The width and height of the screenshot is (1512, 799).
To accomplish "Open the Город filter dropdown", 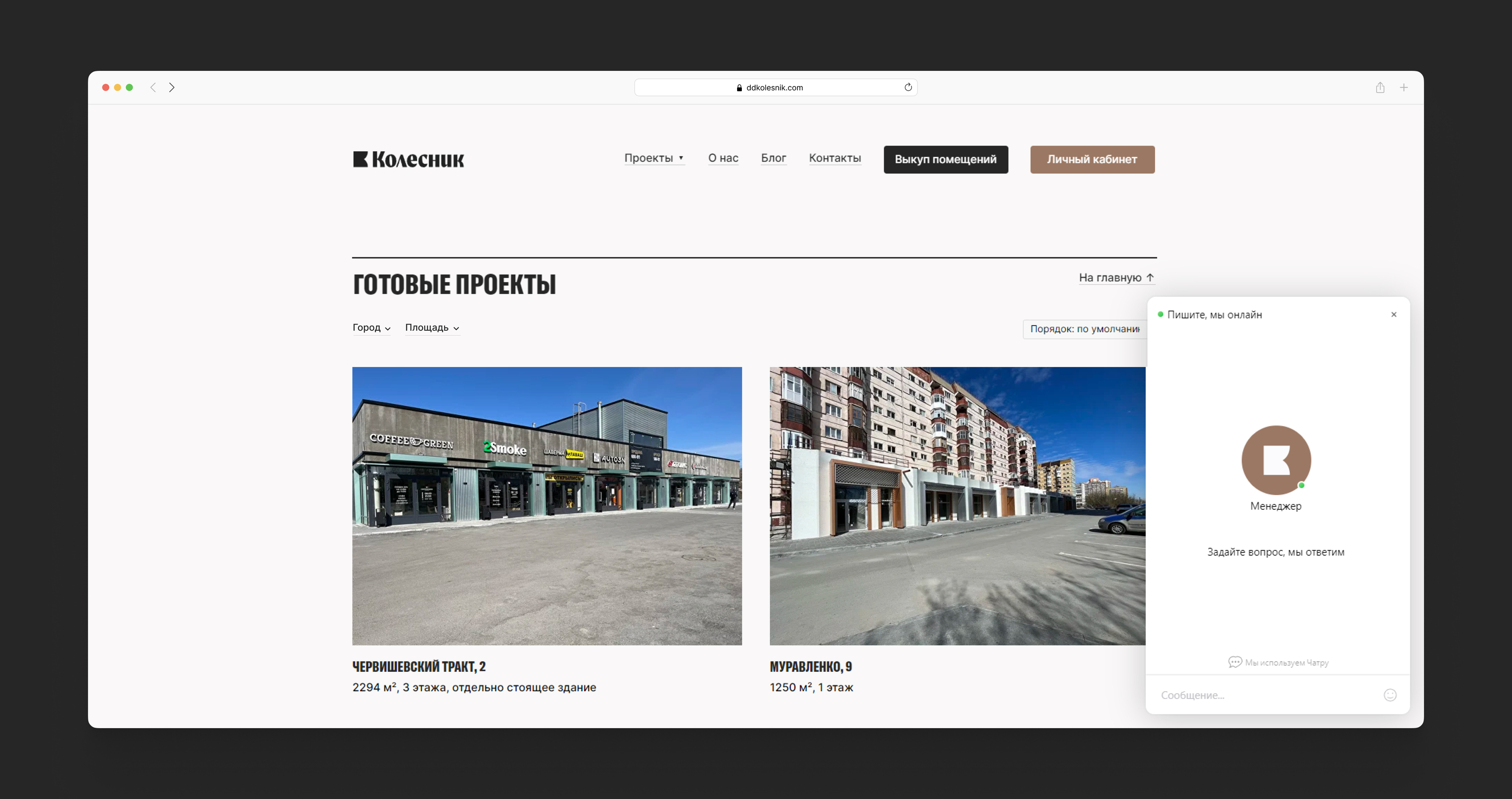I will [371, 327].
